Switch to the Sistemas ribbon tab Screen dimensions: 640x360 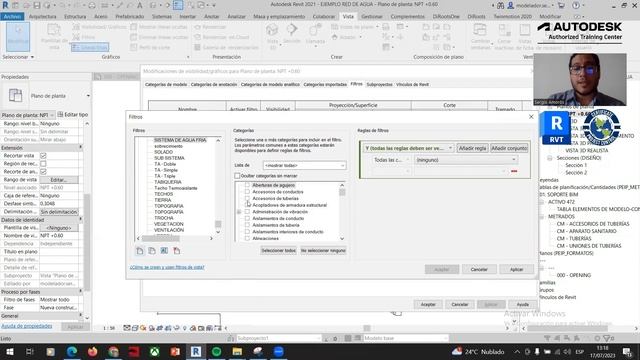click(x=162, y=17)
